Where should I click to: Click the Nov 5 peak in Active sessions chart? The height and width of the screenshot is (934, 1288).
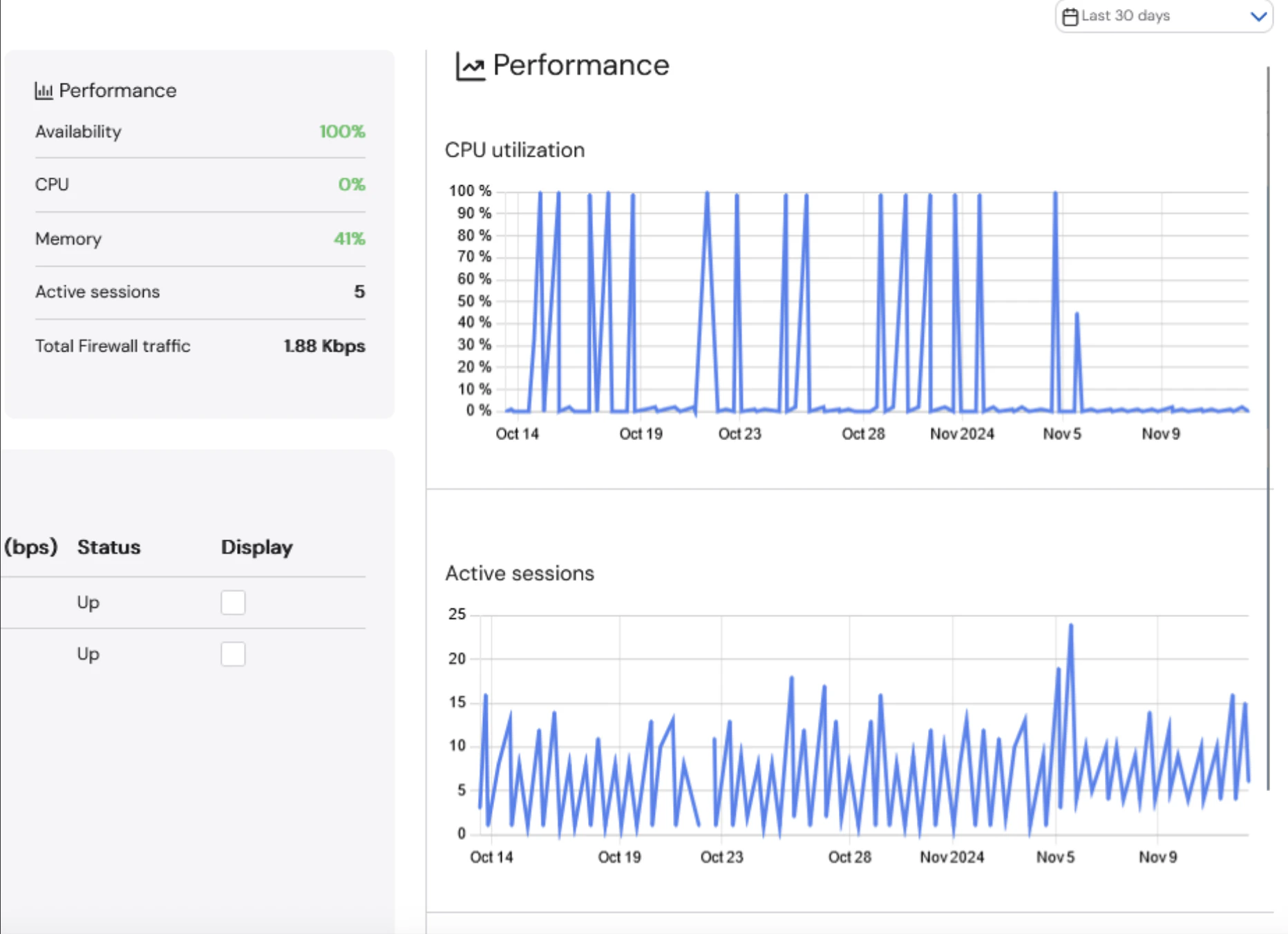tap(1071, 626)
